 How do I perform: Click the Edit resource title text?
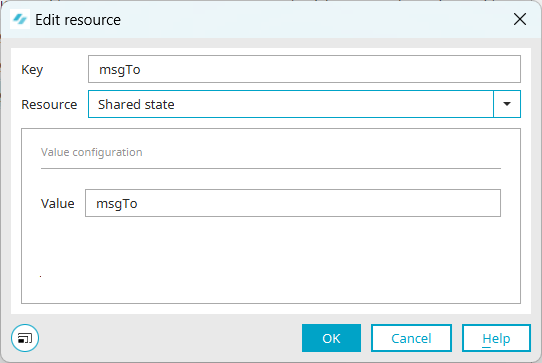pos(78,20)
